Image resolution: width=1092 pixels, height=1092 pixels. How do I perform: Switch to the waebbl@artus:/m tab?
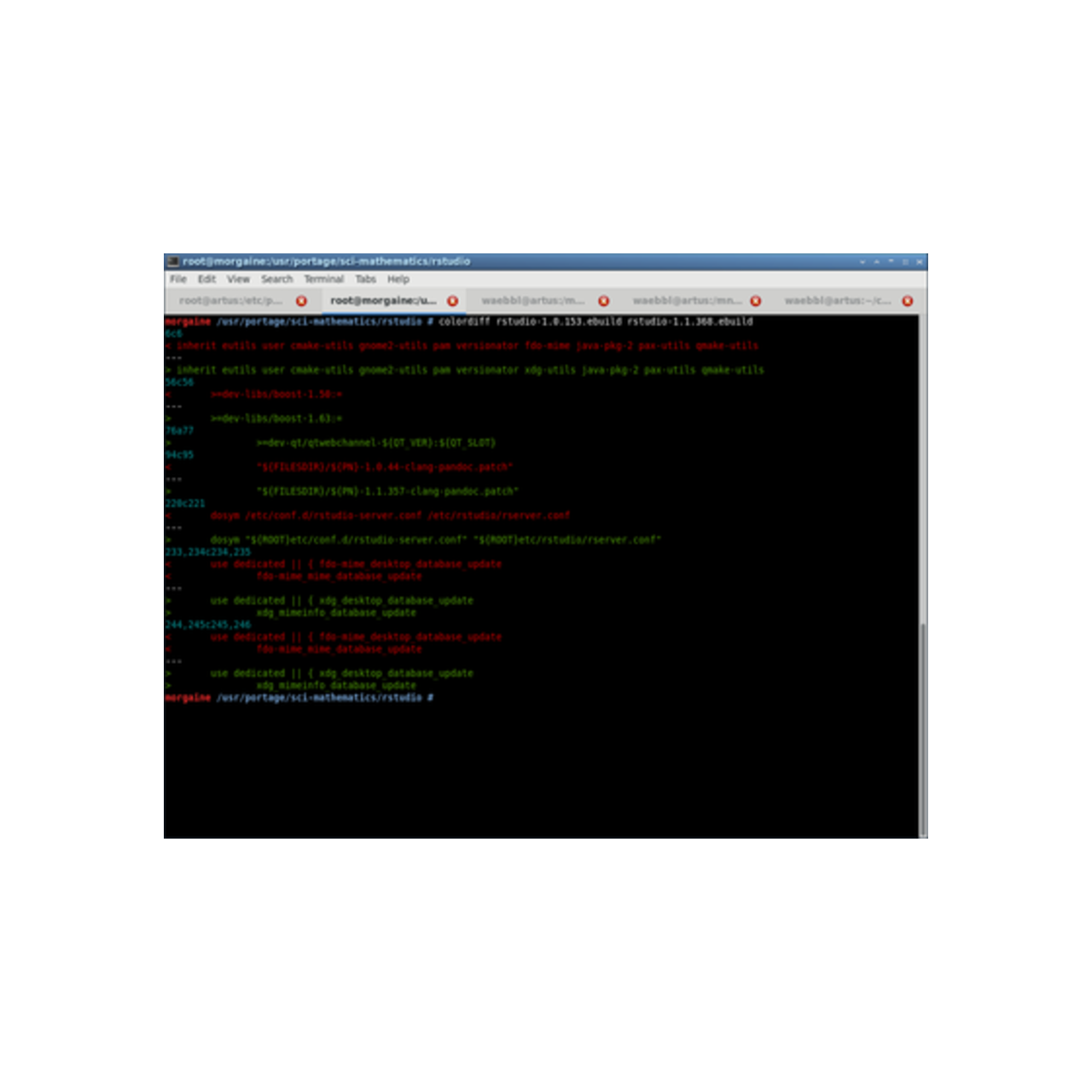[x=533, y=300]
